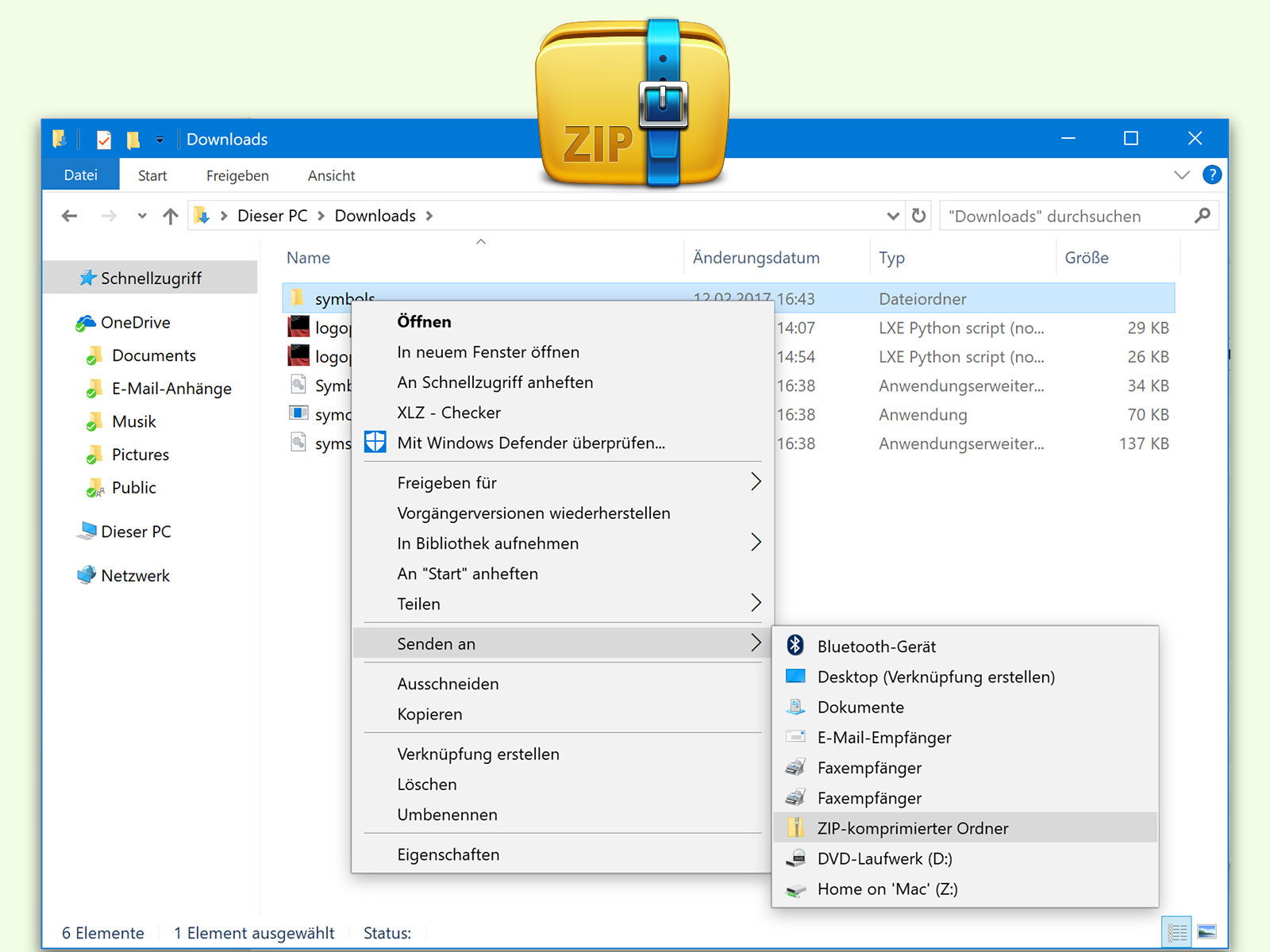Switch to the Start ribbon tab
Image resolution: width=1270 pixels, height=952 pixels.
152,175
